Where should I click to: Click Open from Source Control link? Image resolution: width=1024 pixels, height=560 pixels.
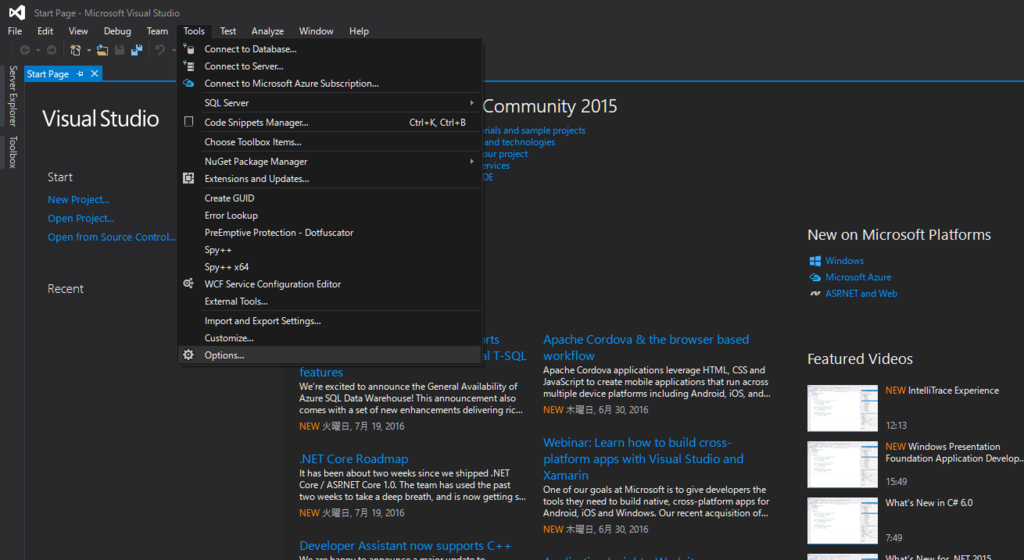[112, 237]
